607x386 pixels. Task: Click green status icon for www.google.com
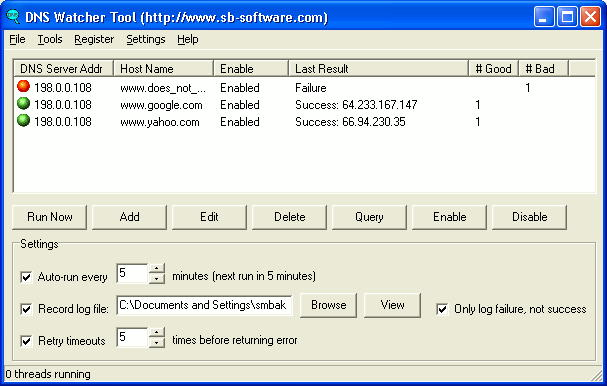24,103
